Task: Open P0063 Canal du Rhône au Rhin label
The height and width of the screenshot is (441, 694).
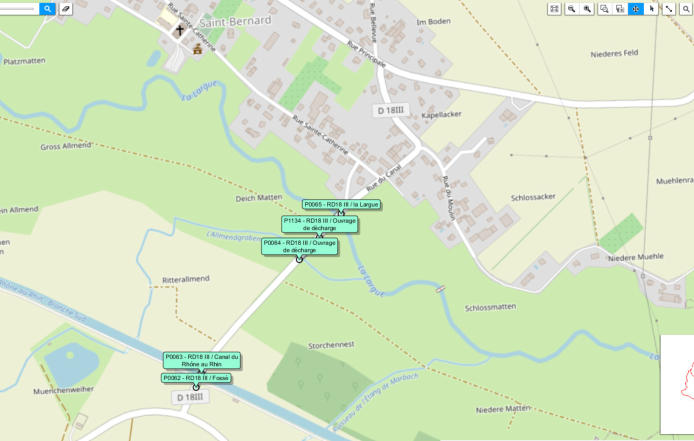Action: [202, 360]
